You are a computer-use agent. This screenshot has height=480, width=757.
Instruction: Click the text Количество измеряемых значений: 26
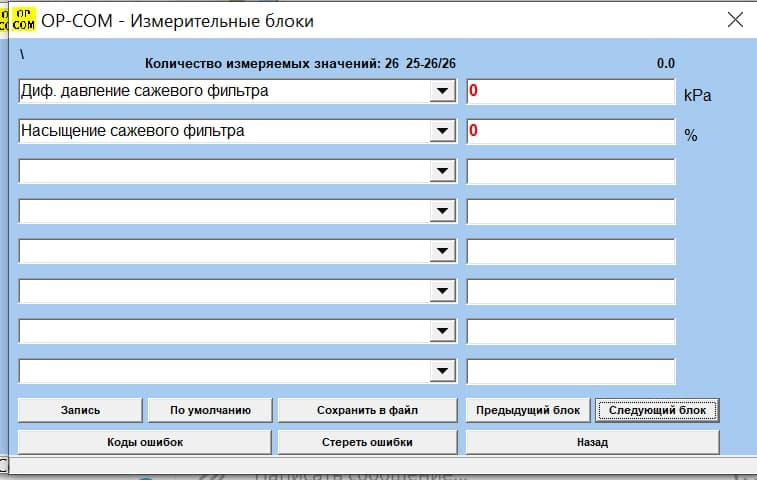tap(272, 63)
